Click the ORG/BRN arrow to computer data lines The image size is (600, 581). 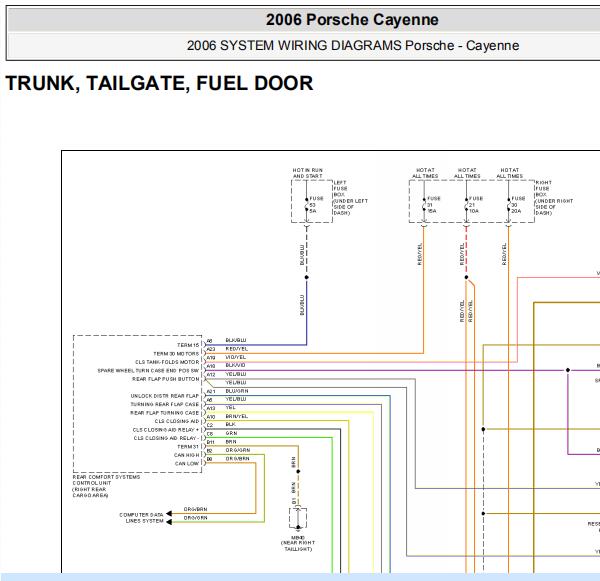[169, 514]
